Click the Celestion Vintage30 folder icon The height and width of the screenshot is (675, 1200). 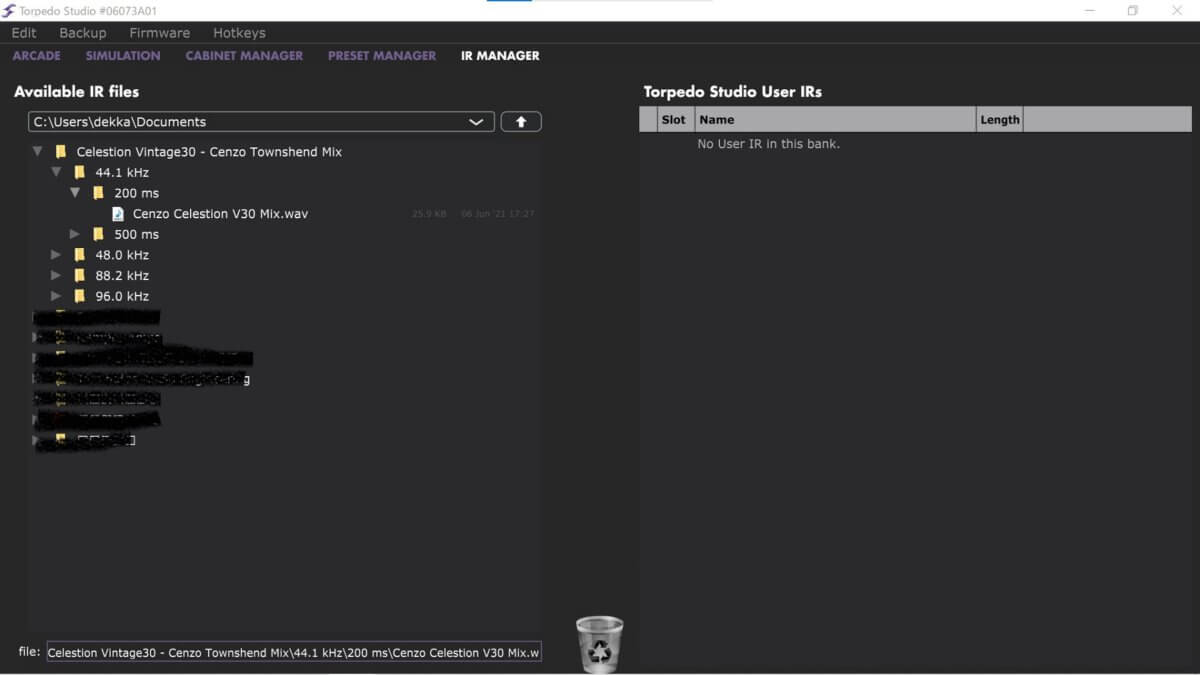click(61, 152)
